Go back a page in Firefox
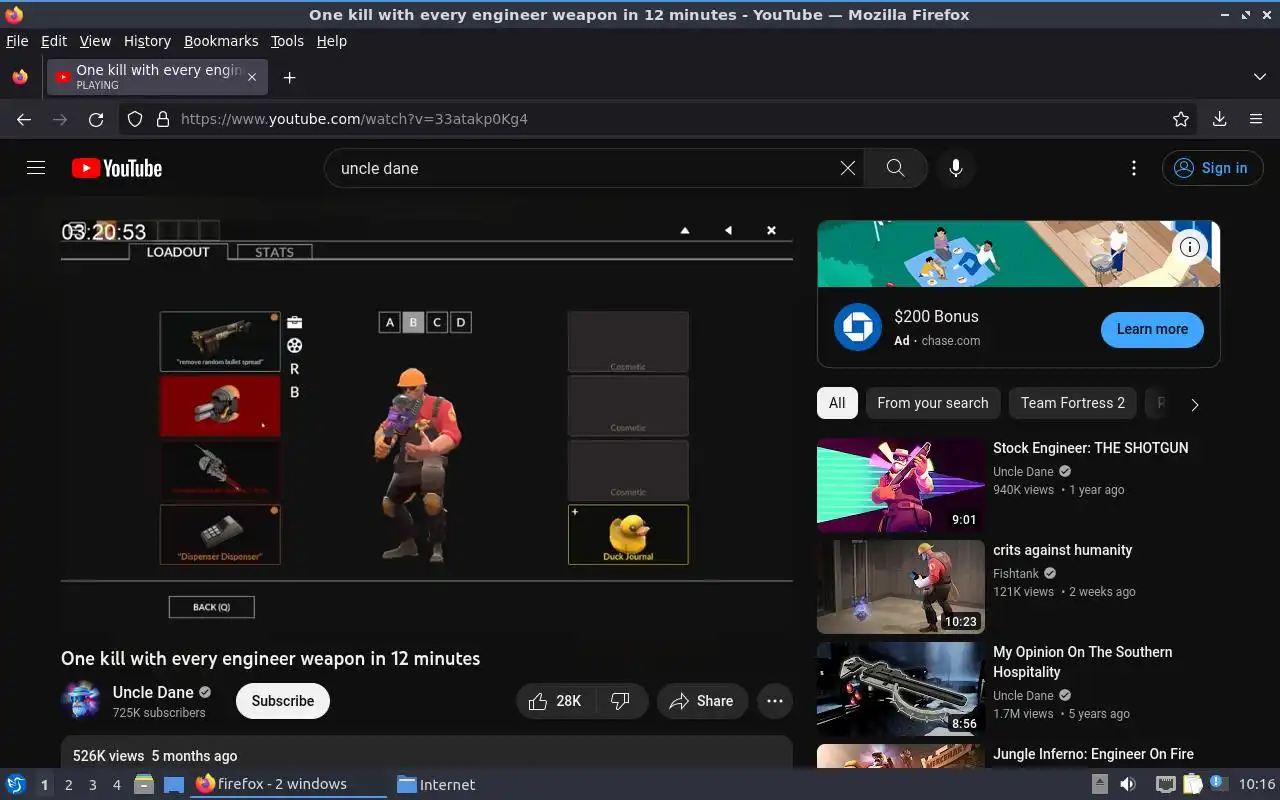Image resolution: width=1280 pixels, height=800 pixels. (24, 119)
